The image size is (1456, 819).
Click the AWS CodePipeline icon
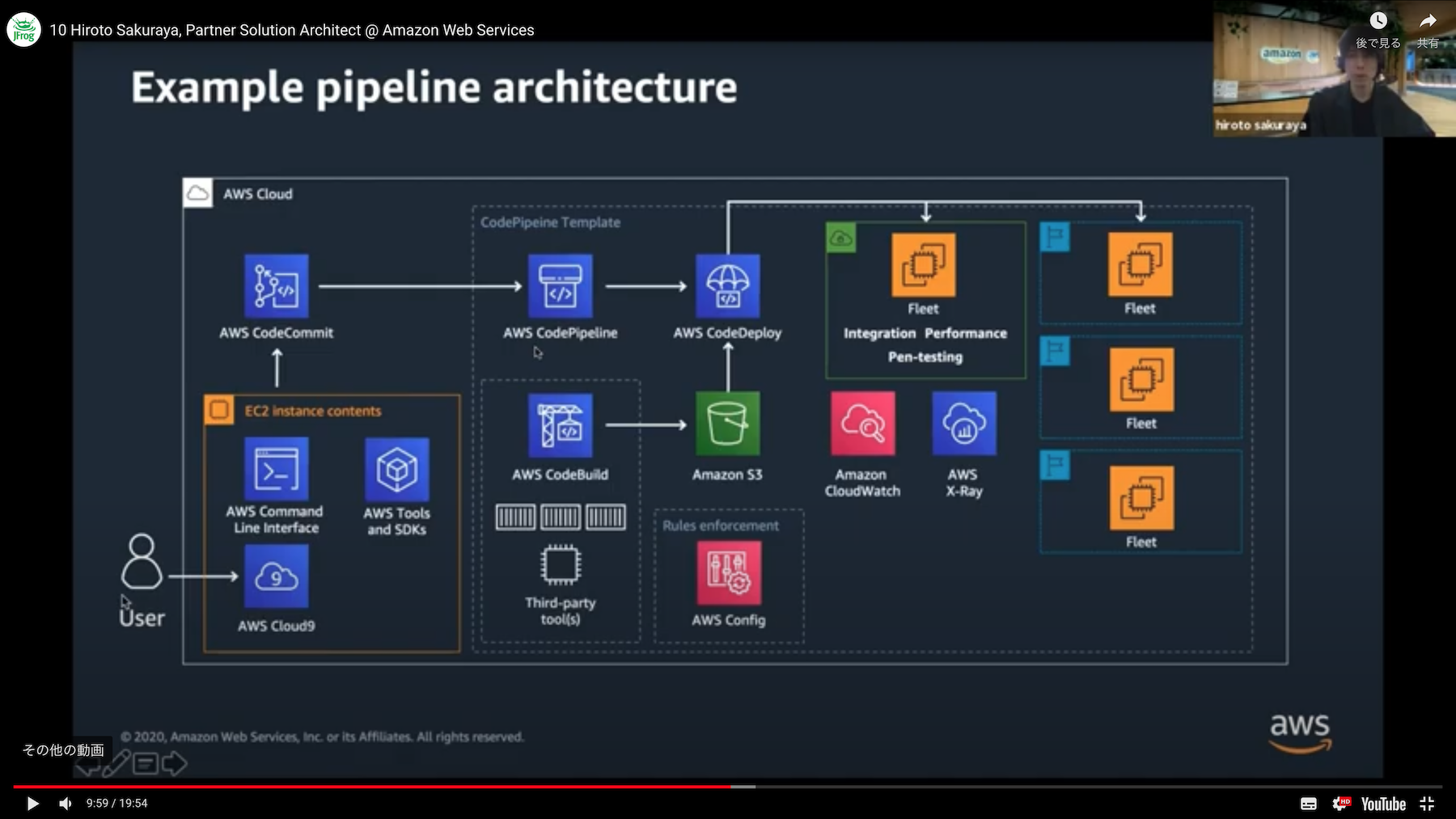pos(560,285)
